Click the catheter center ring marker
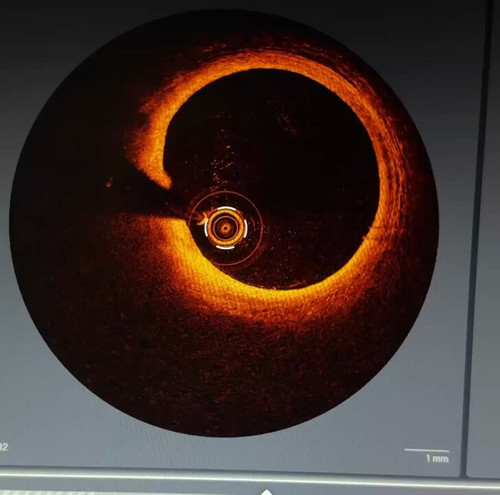The image size is (500, 495). coord(226,228)
